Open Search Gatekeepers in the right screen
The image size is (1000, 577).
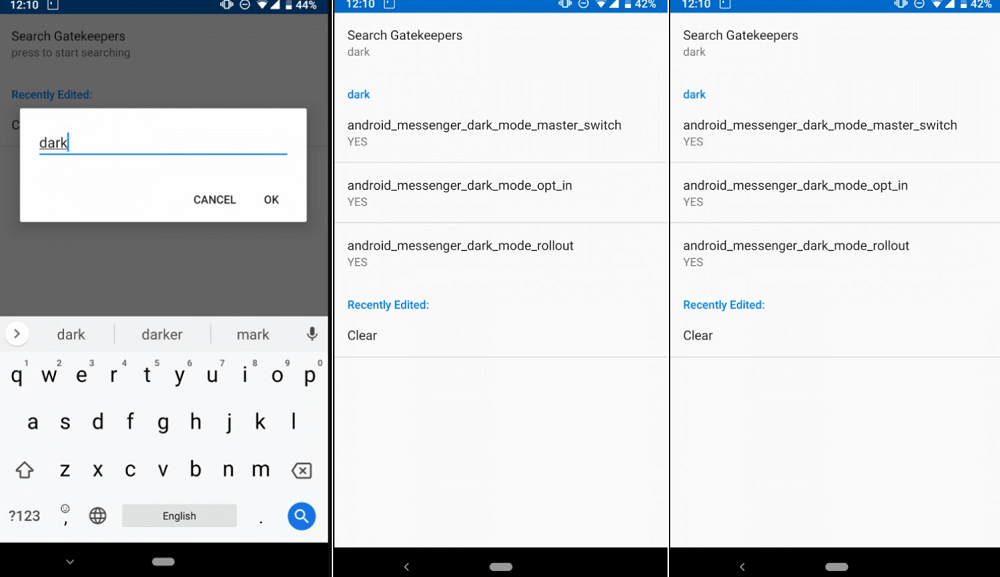click(x=835, y=43)
